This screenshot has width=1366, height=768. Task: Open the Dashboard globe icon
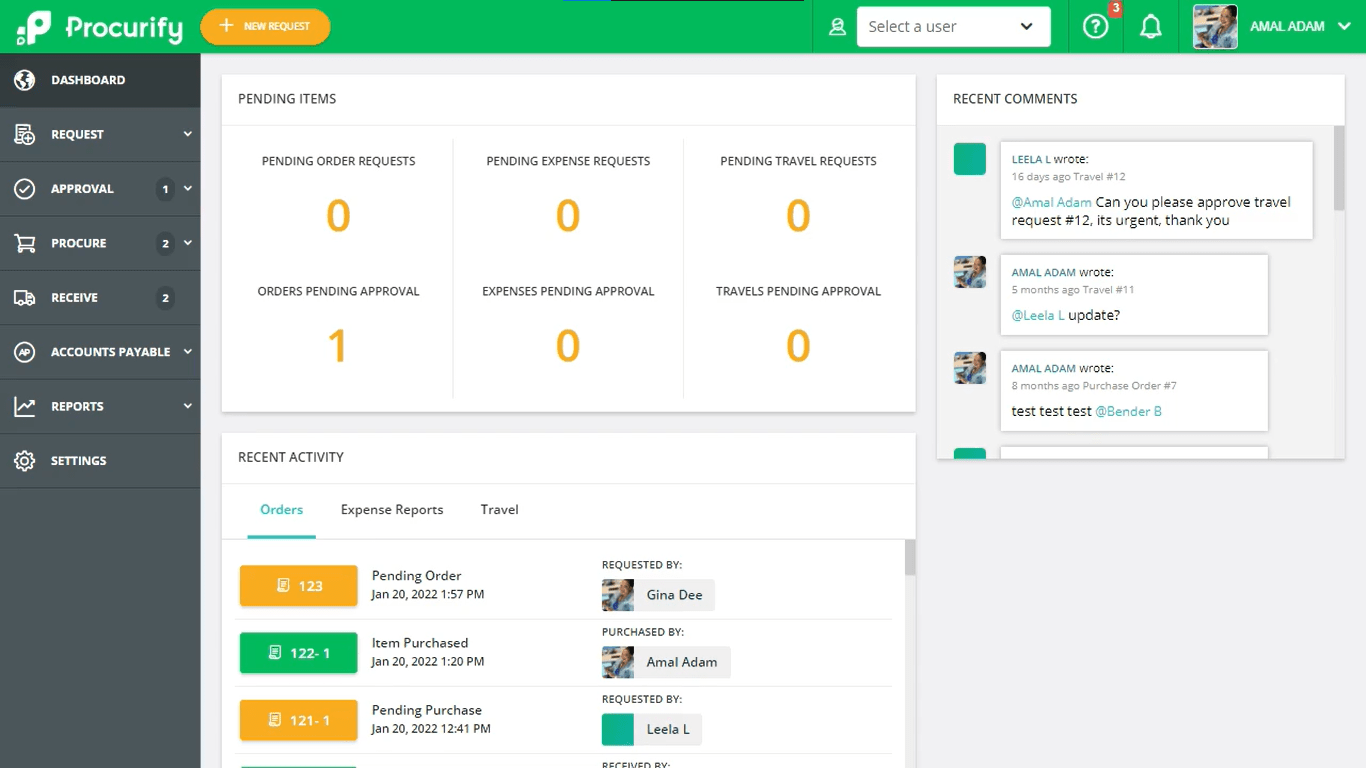click(x=25, y=80)
